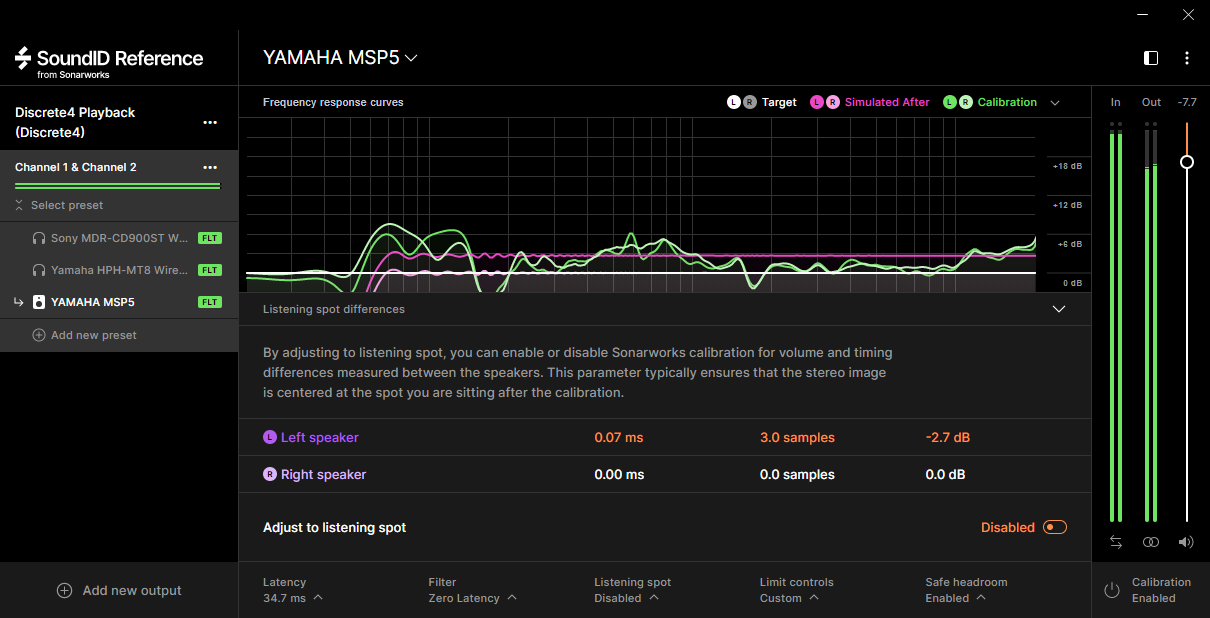Click the FLT badge on Yamaha HPH-MT8
This screenshot has width=1210, height=618.
click(x=210, y=270)
